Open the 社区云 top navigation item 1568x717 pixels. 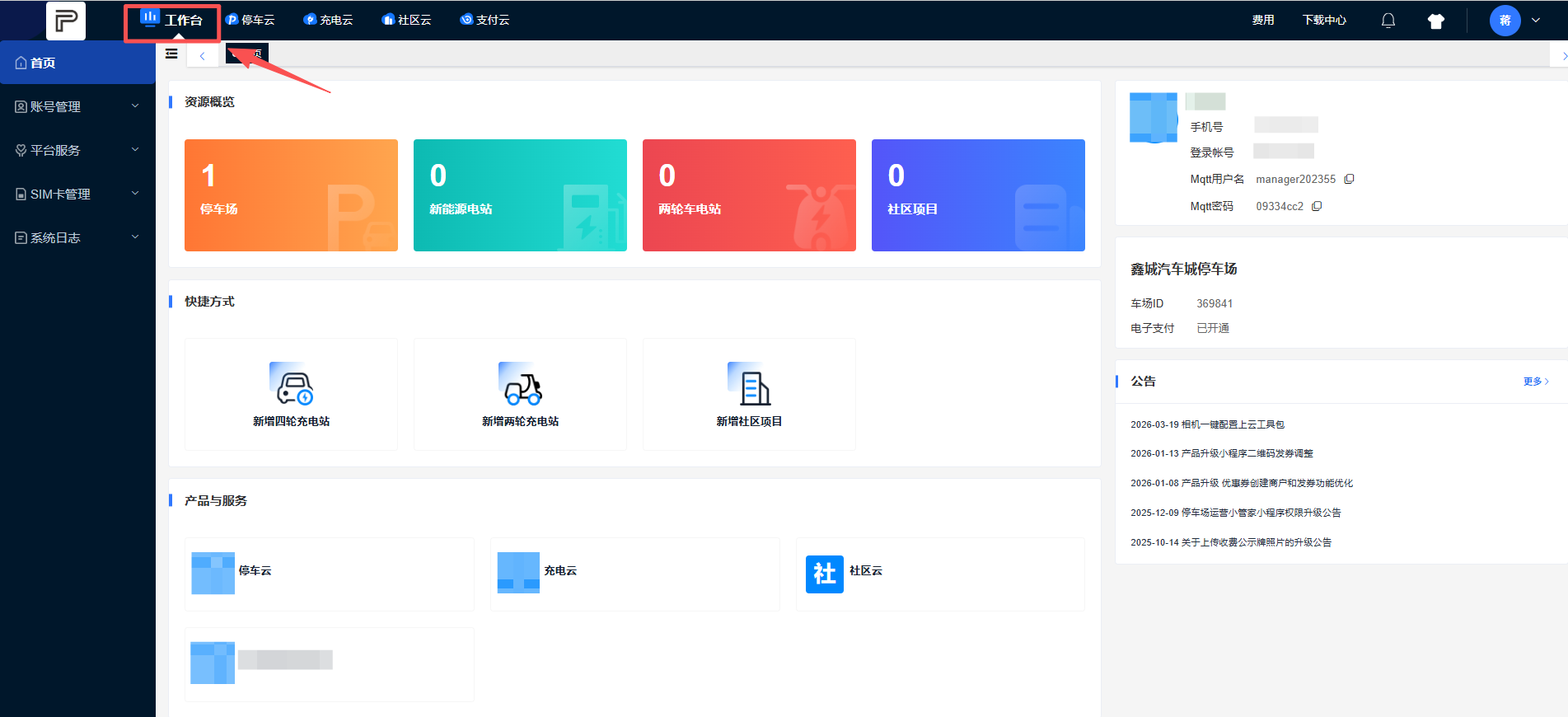pyautogui.click(x=407, y=20)
